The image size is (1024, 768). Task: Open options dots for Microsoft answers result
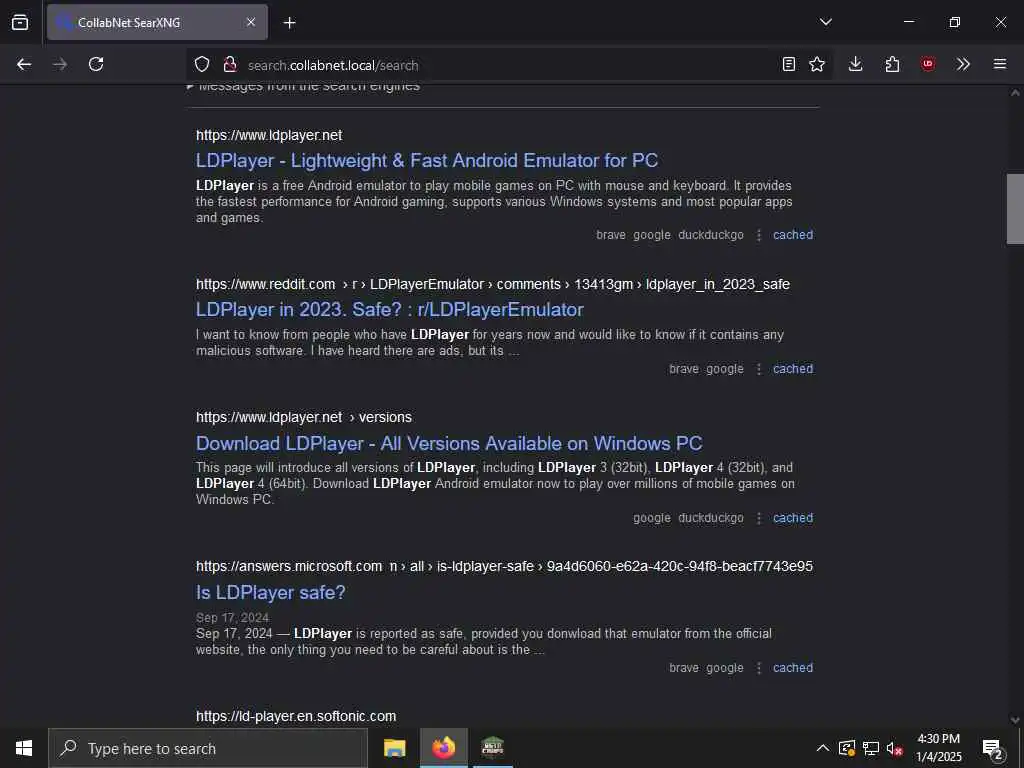pyautogui.click(x=759, y=668)
